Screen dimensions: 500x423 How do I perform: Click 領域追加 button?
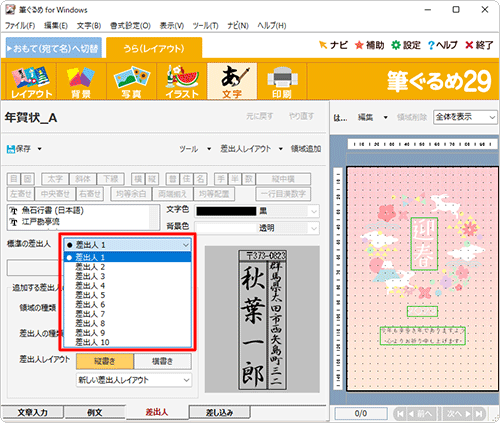point(306,149)
